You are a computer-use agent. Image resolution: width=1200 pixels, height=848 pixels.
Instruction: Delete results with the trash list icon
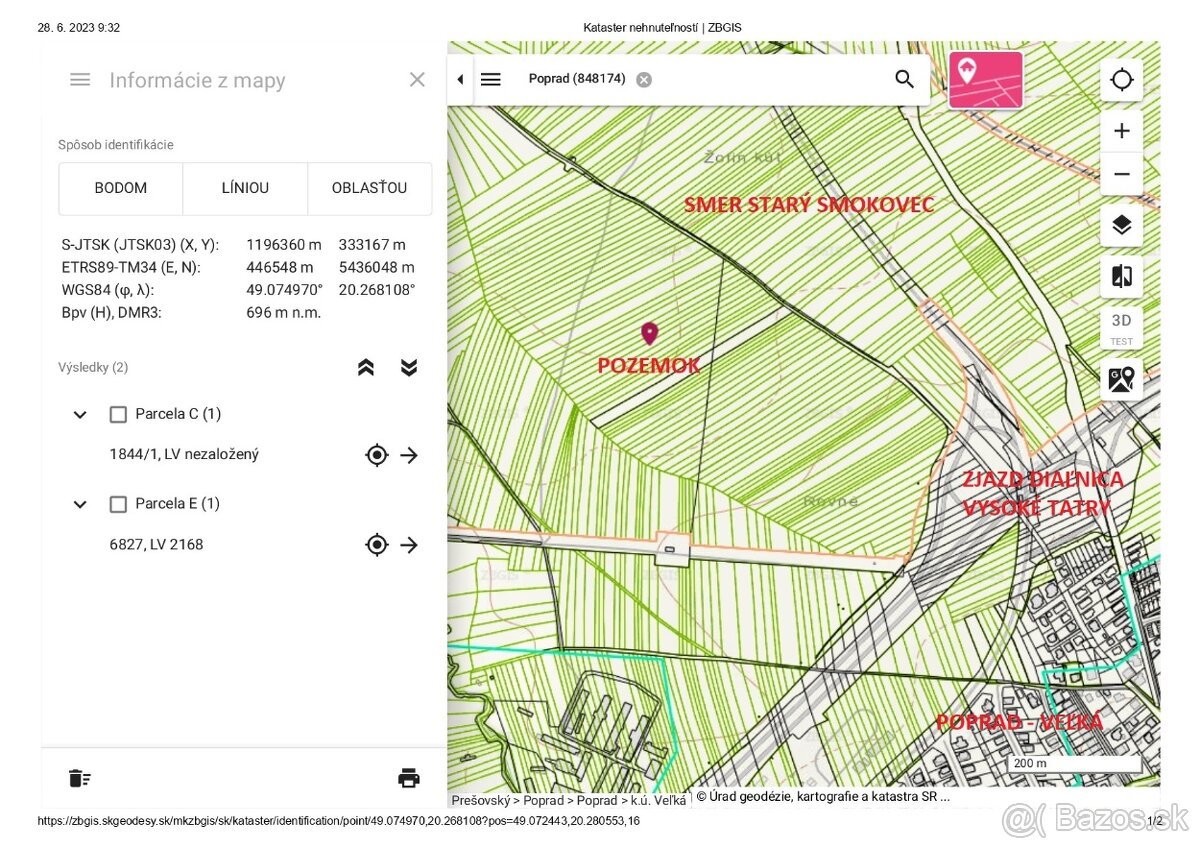click(80, 778)
